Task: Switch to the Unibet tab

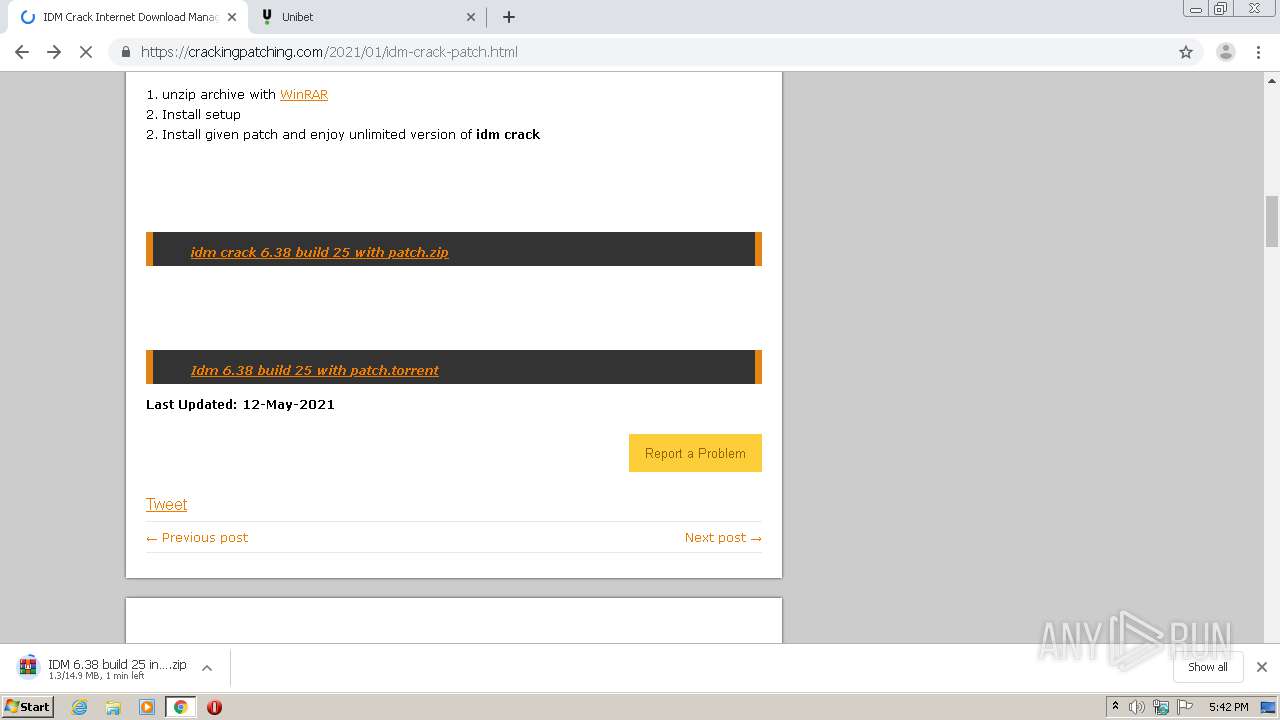Action: tap(367, 17)
